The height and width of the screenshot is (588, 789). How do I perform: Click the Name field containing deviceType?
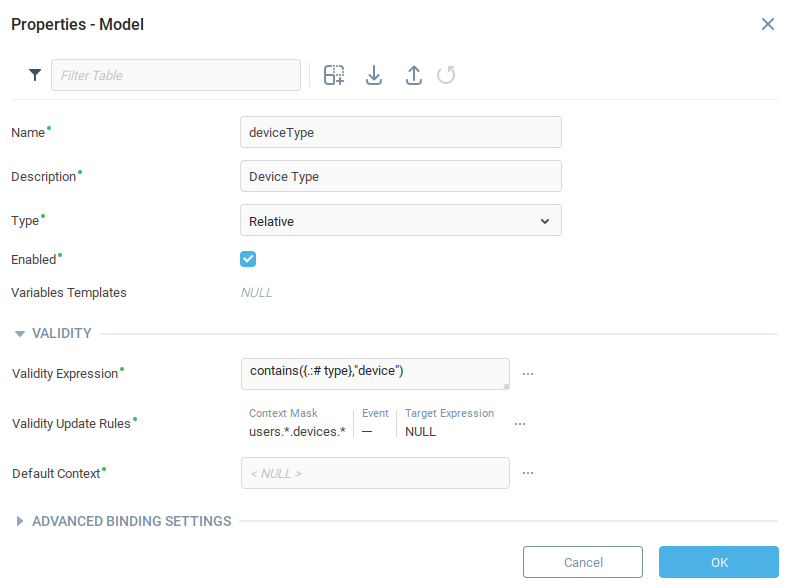coord(400,132)
